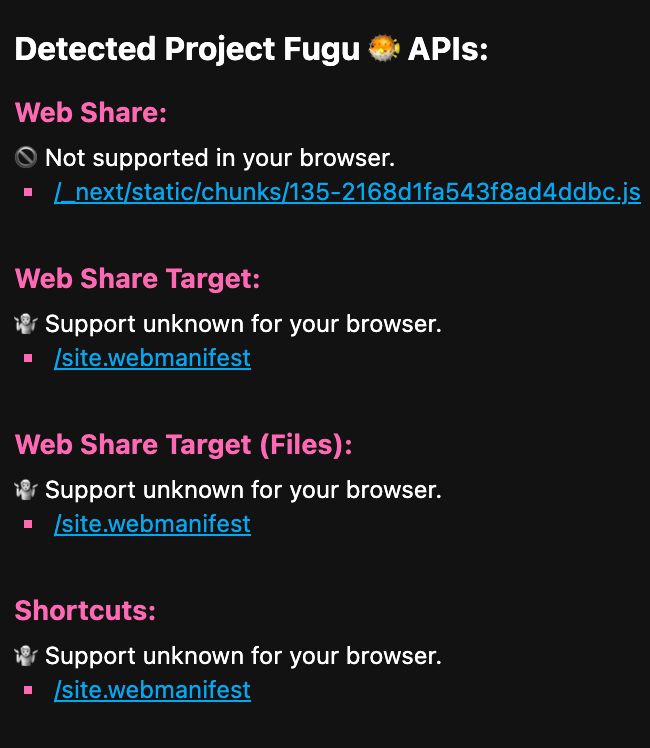The image size is (650, 748).
Task: Click the "Web Share:" section heading
Action: (x=91, y=112)
